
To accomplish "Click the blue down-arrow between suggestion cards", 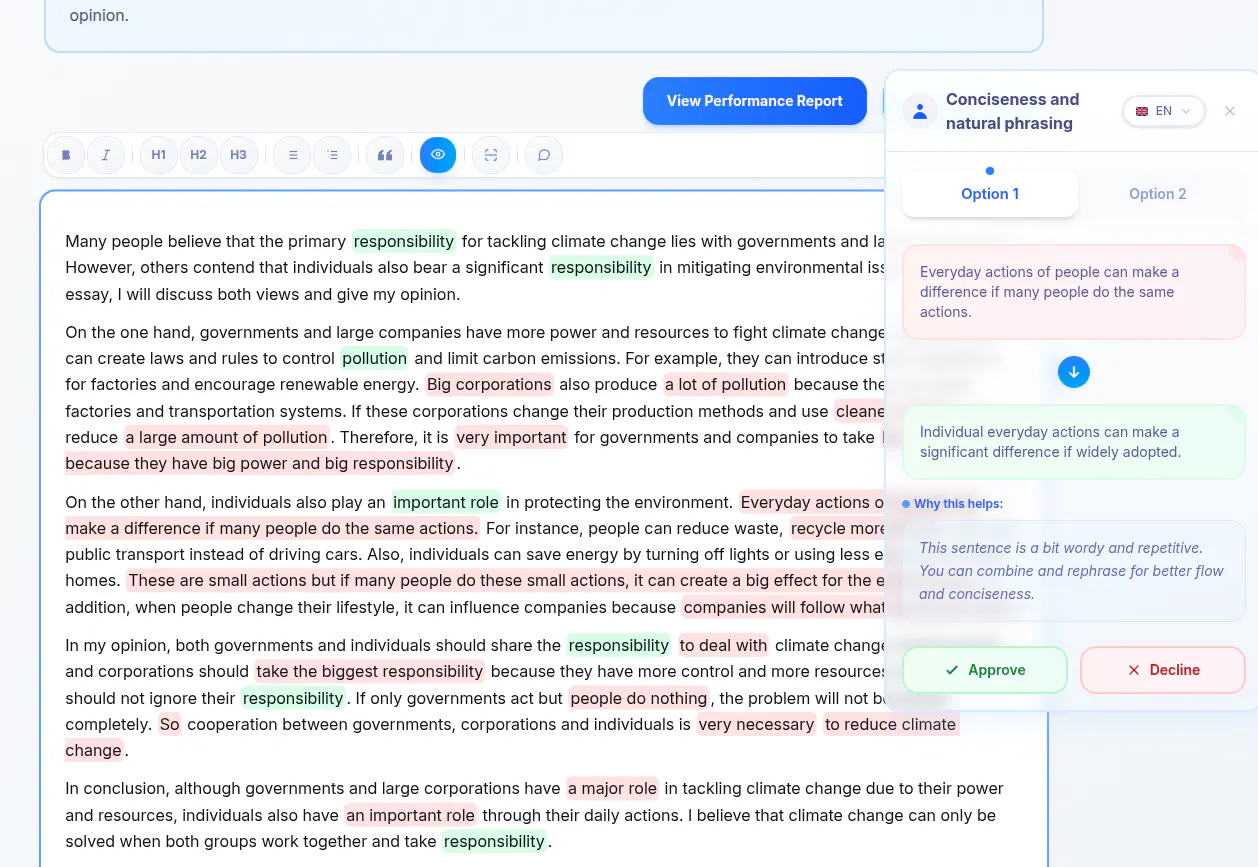I will (x=1074, y=372).
